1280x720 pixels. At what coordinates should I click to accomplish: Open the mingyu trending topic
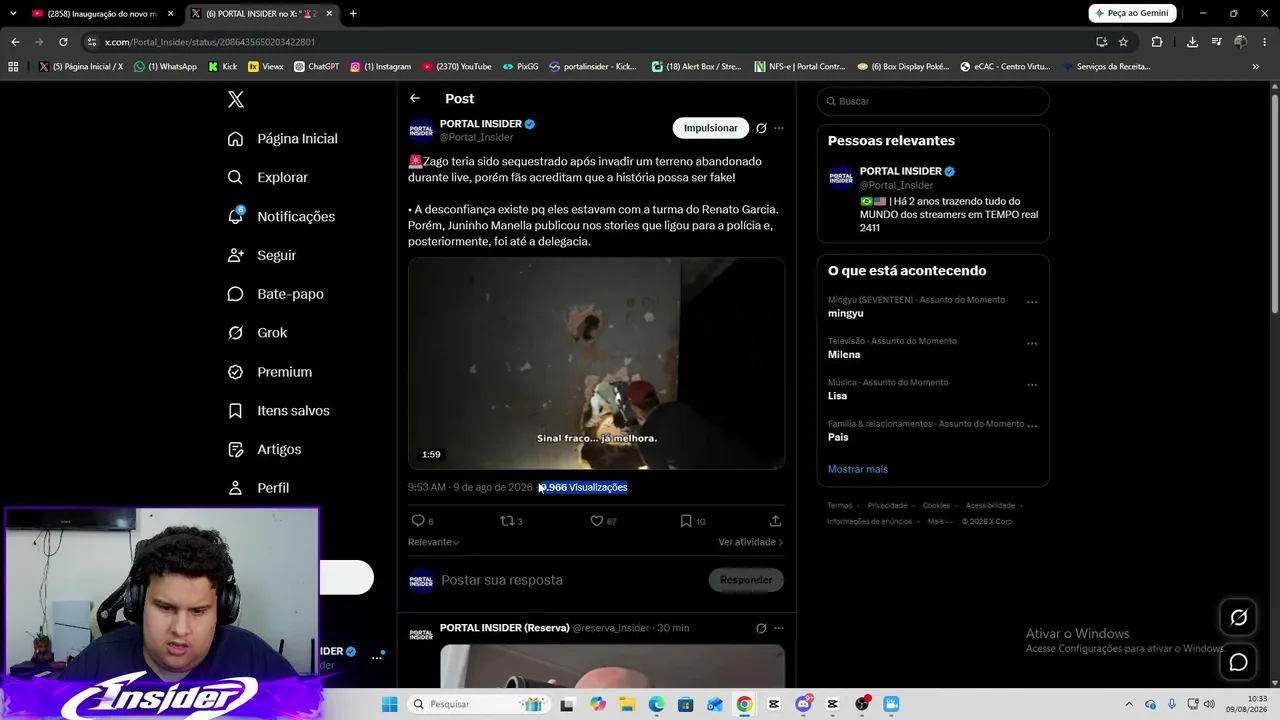click(846, 313)
